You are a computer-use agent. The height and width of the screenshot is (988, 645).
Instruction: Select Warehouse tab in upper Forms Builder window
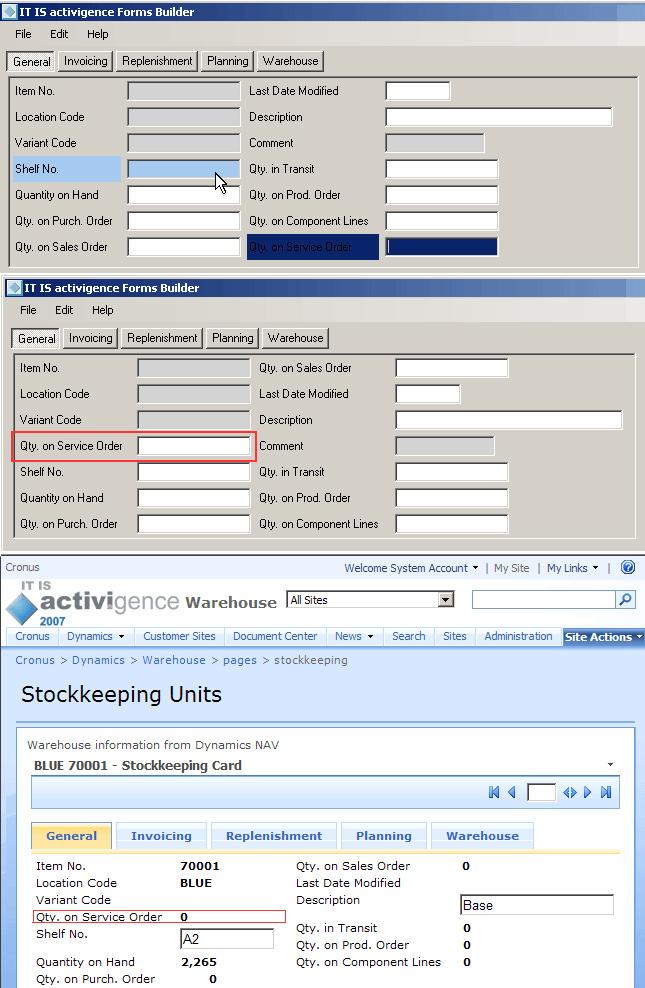(290, 61)
